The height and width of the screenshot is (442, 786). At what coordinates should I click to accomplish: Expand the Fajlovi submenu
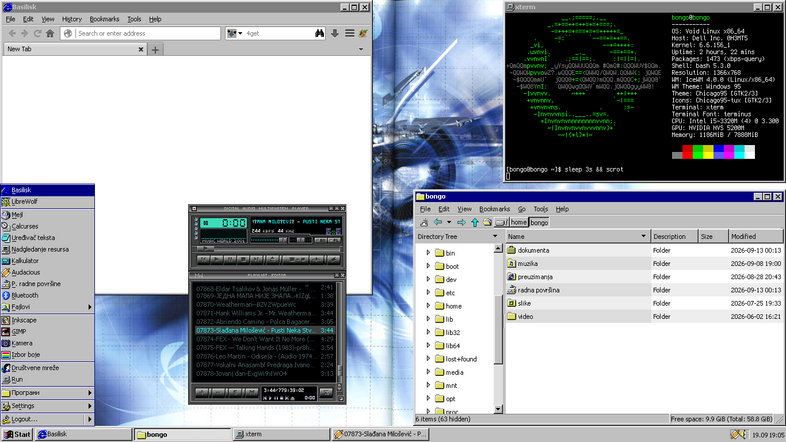pos(47,307)
